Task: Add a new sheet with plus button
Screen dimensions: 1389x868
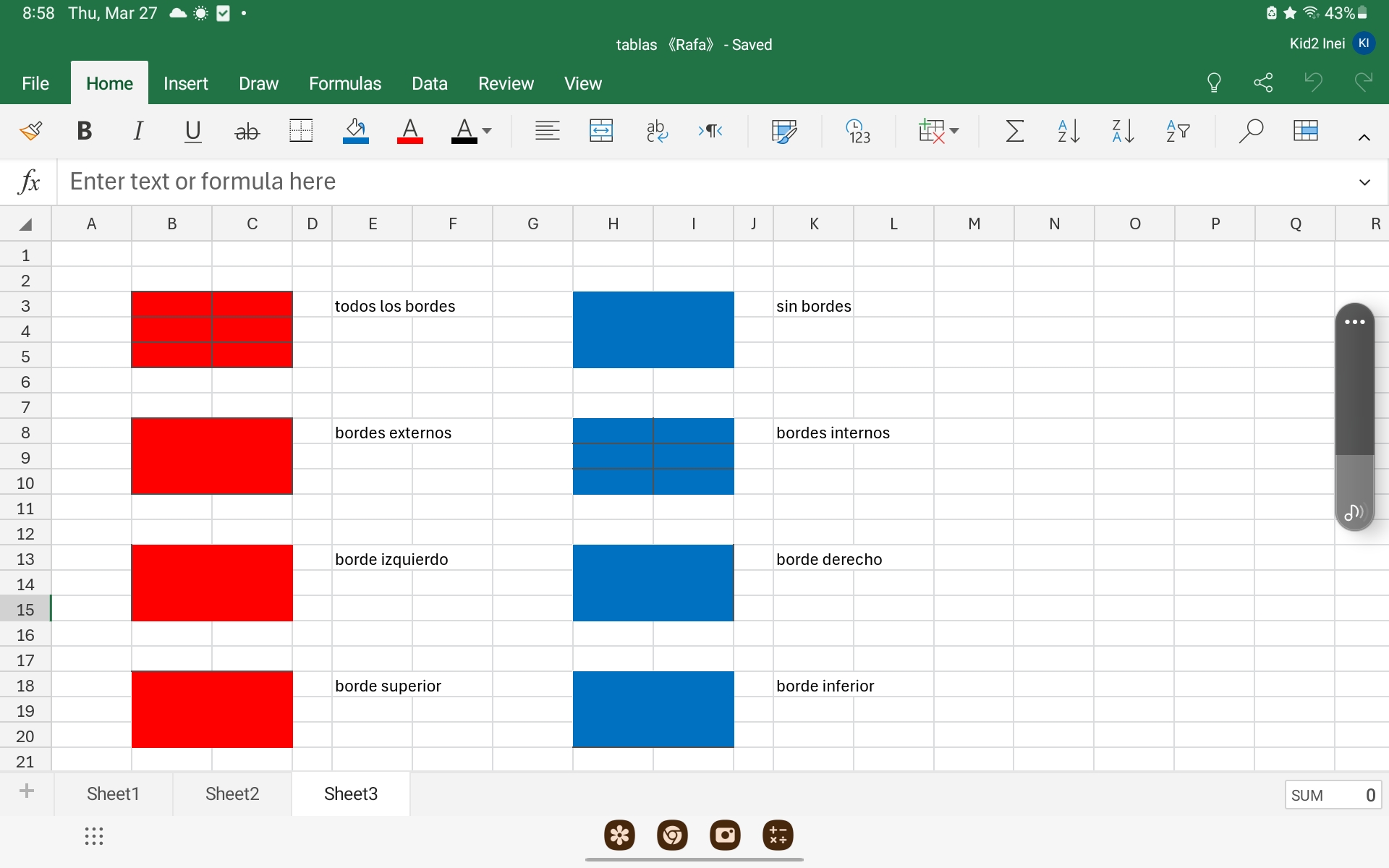Action: point(27,791)
